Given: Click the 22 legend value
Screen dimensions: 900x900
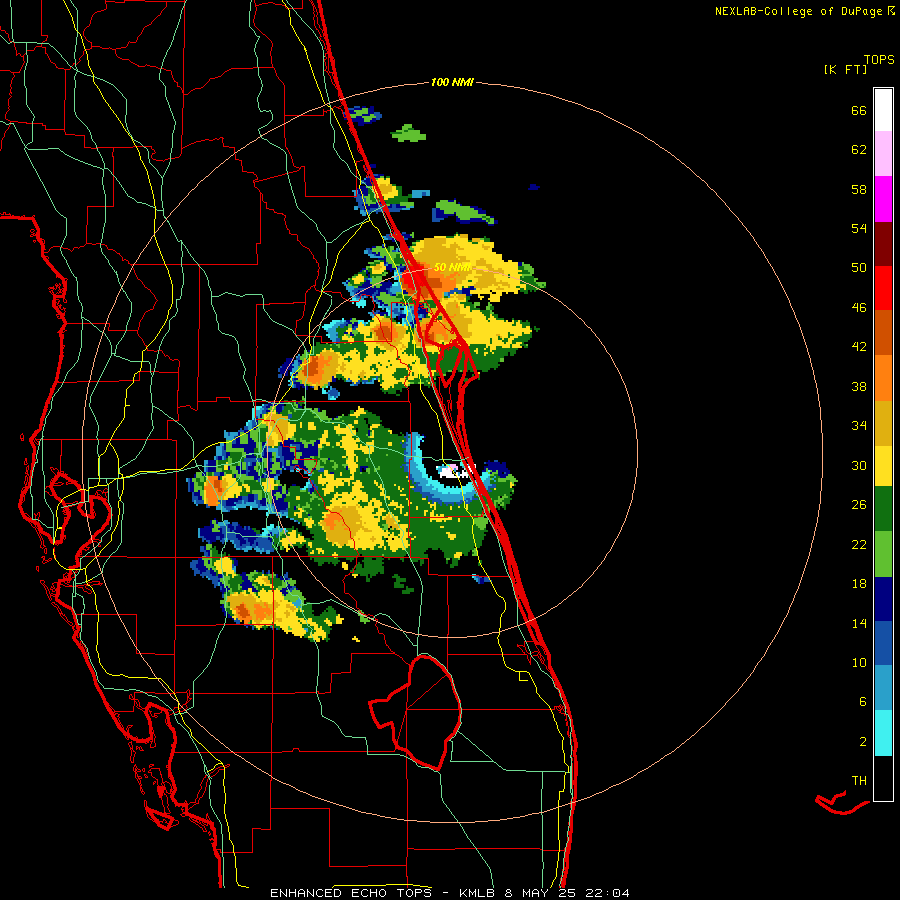Looking at the screenshot, I should 859,544.
